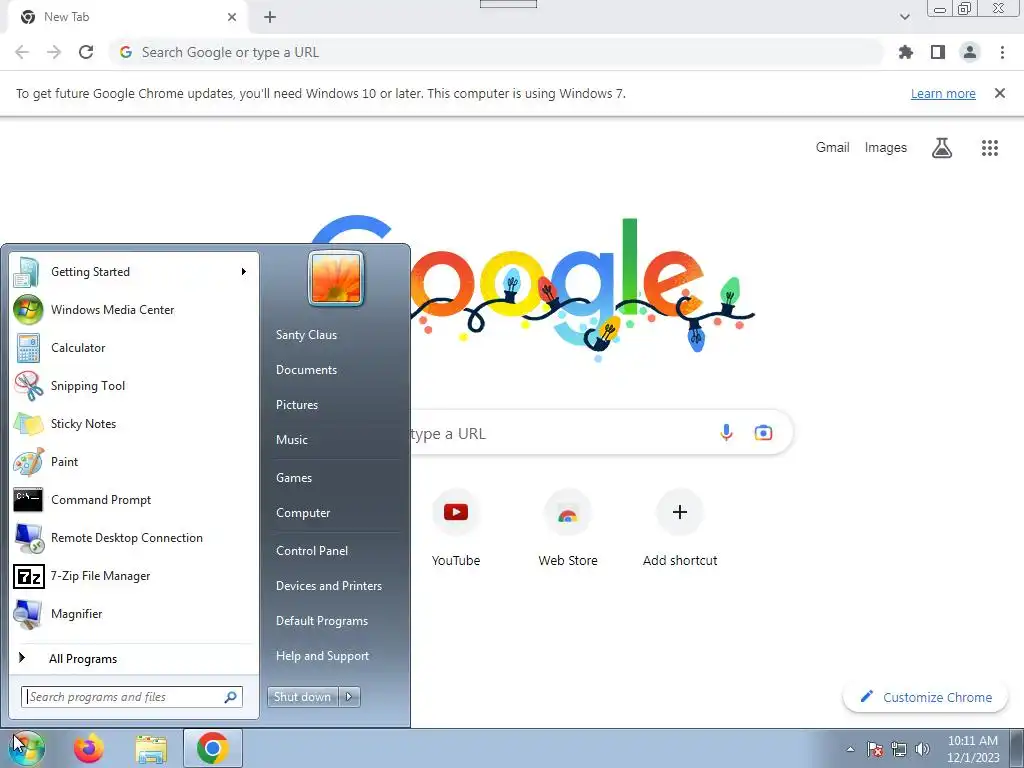Expand Getting Started submenu arrow
Viewport: 1024px width, 768px height.
click(x=244, y=272)
